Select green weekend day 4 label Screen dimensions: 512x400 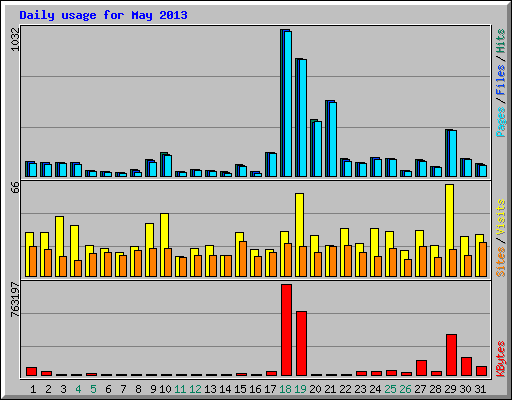[x=78, y=389]
